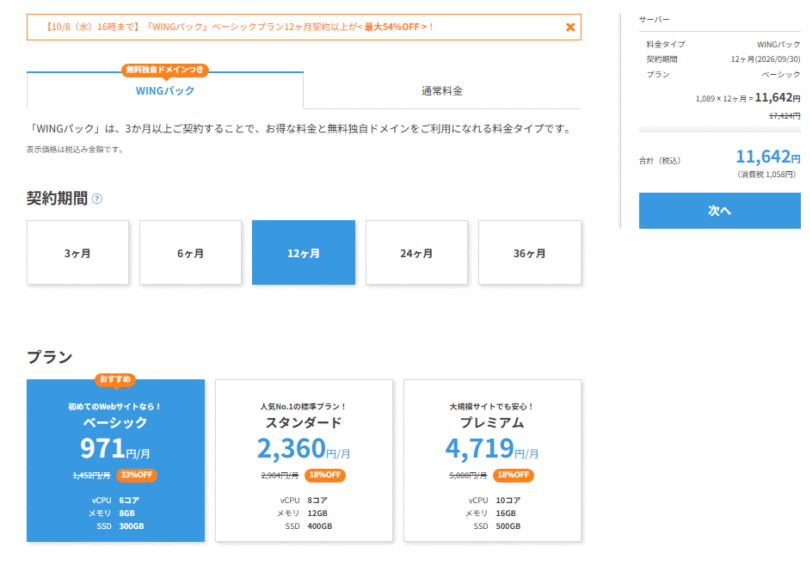This screenshot has width=810, height=576.
Task: Click the help icon beside 契約期間
Action: pyautogui.click(x=97, y=198)
